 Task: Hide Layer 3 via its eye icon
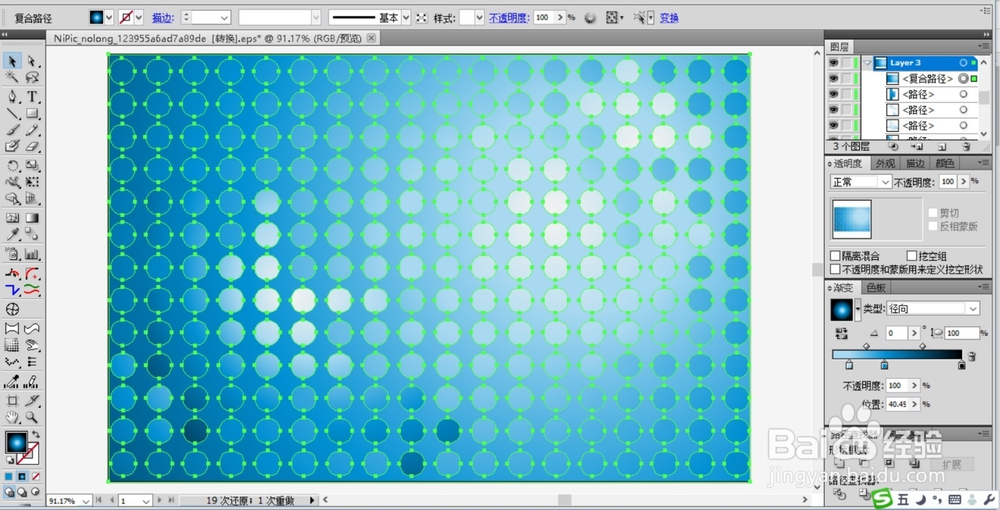click(833, 62)
